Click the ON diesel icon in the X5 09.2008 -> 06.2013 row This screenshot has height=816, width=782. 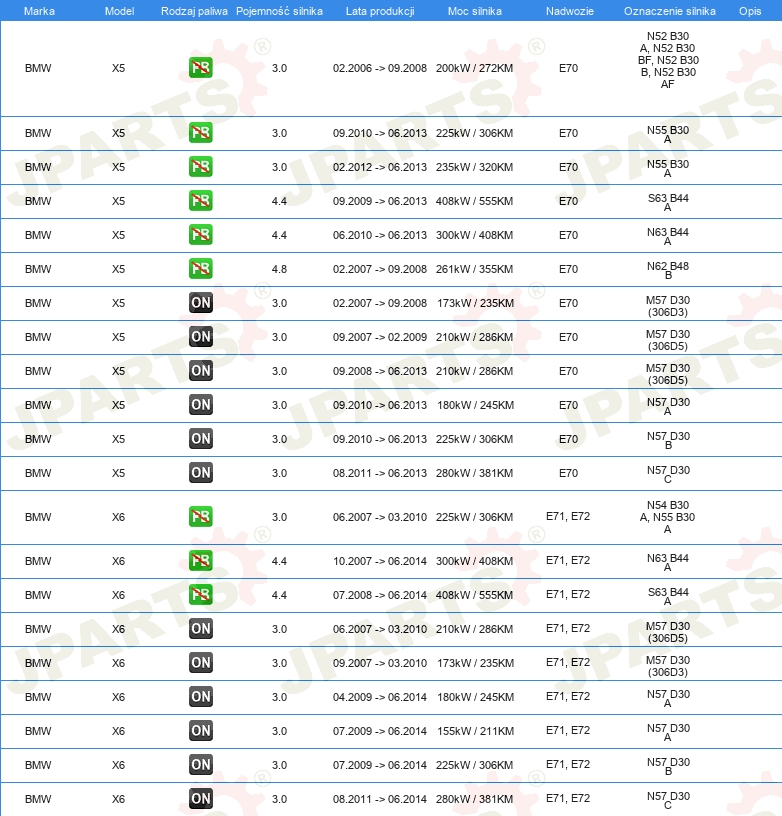click(200, 371)
